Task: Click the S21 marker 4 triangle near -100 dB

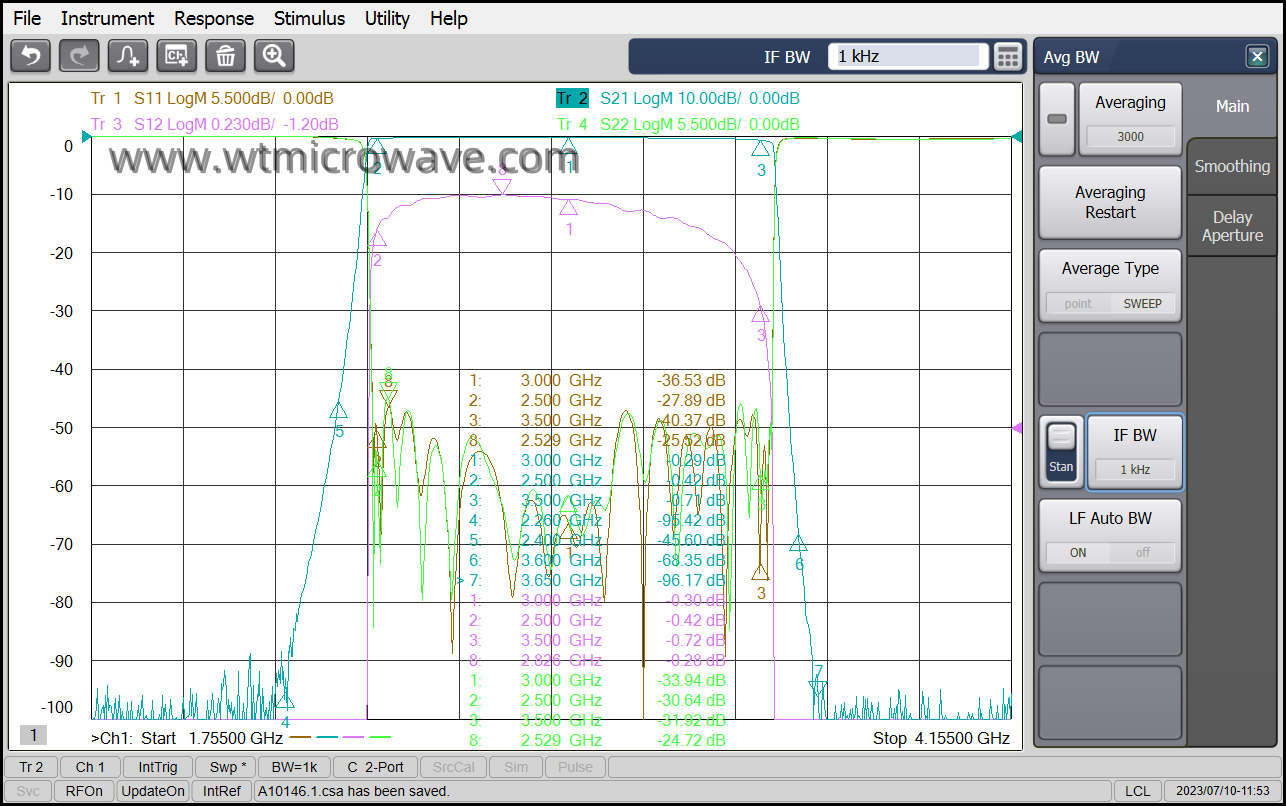Action: pos(285,700)
